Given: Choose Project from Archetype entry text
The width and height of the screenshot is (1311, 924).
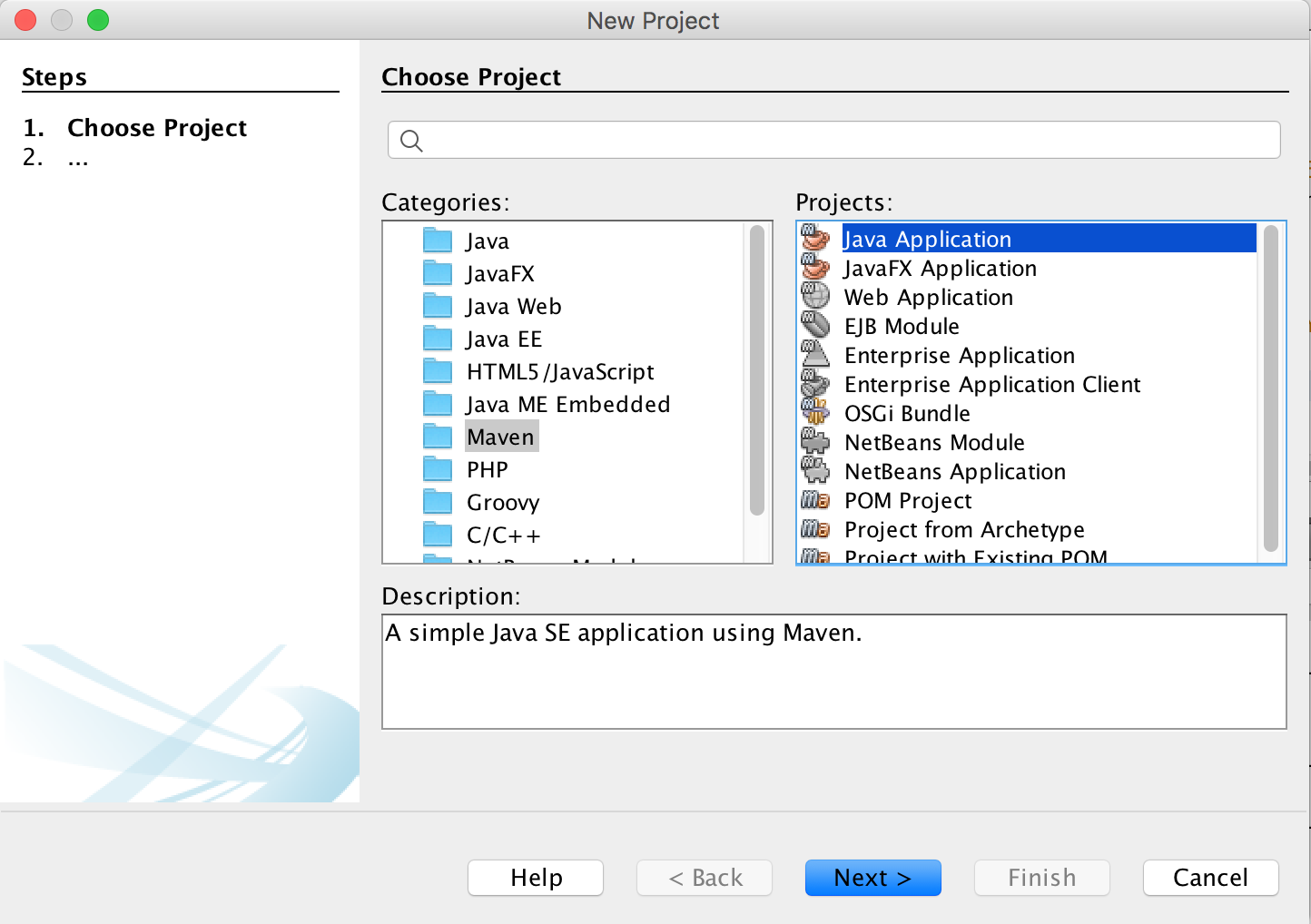Looking at the screenshot, I should (x=964, y=530).
